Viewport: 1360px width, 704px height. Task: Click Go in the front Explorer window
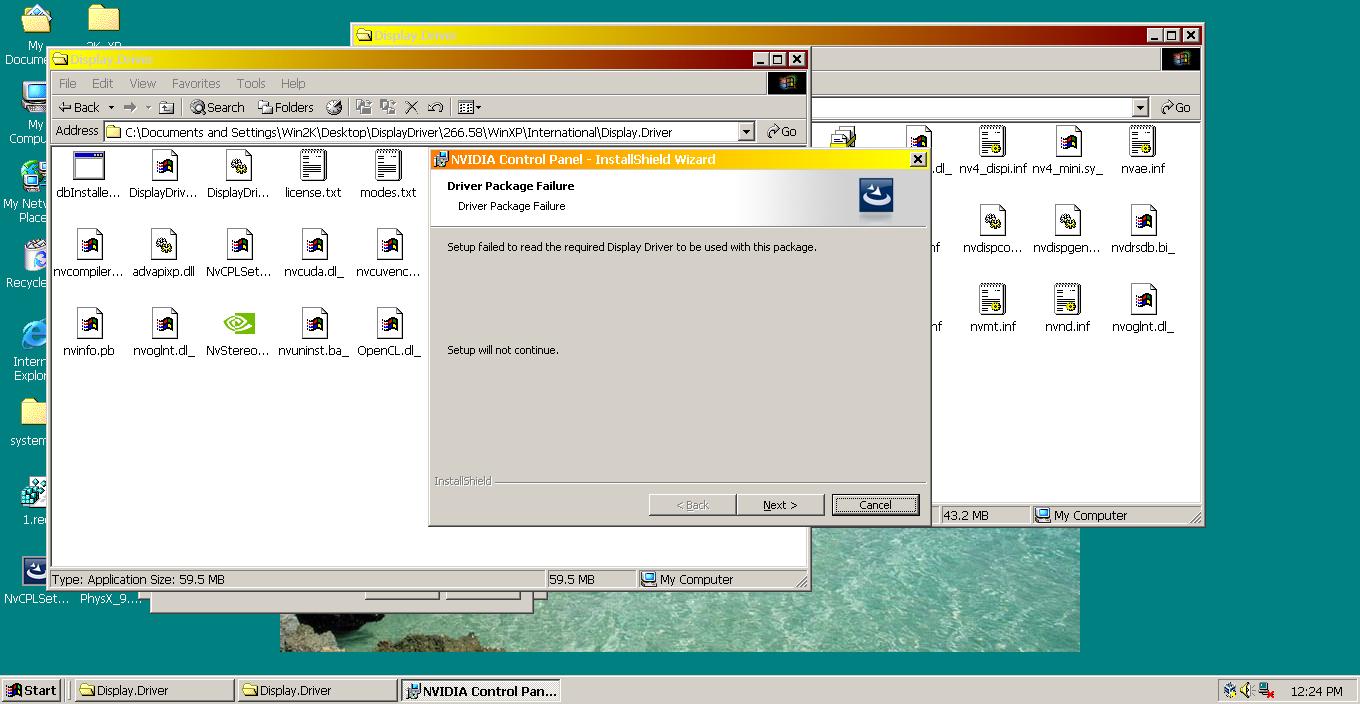(782, 132)
